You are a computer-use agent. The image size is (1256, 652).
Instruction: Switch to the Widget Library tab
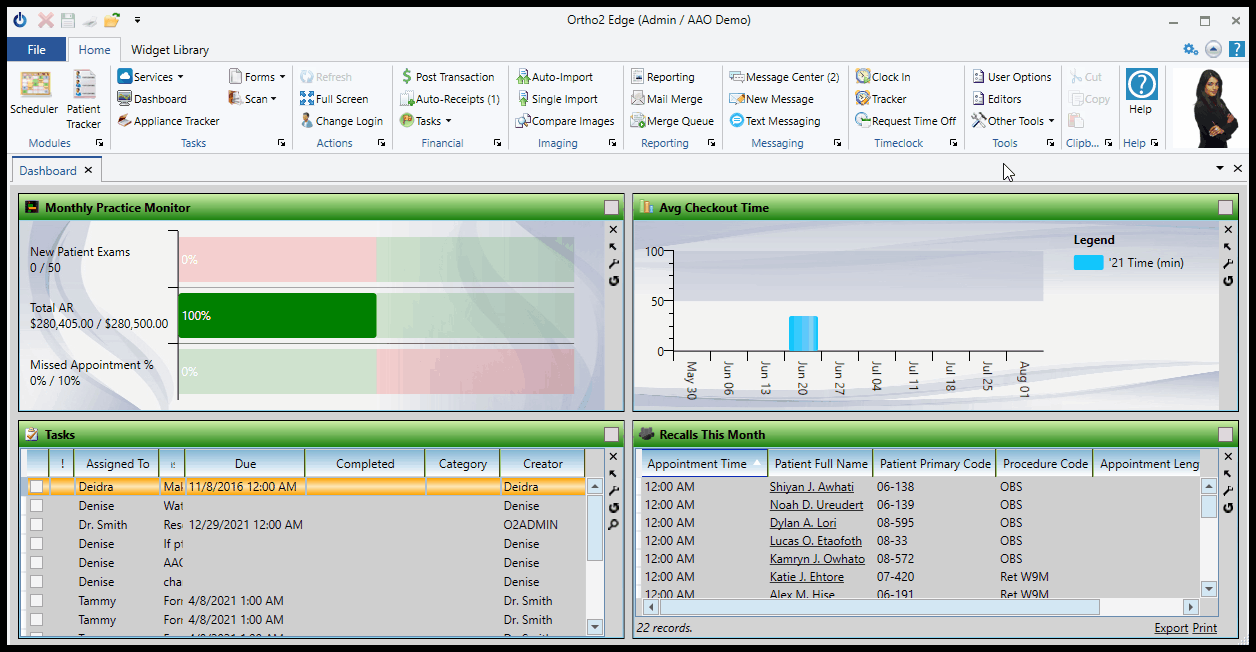pos(170,50)
